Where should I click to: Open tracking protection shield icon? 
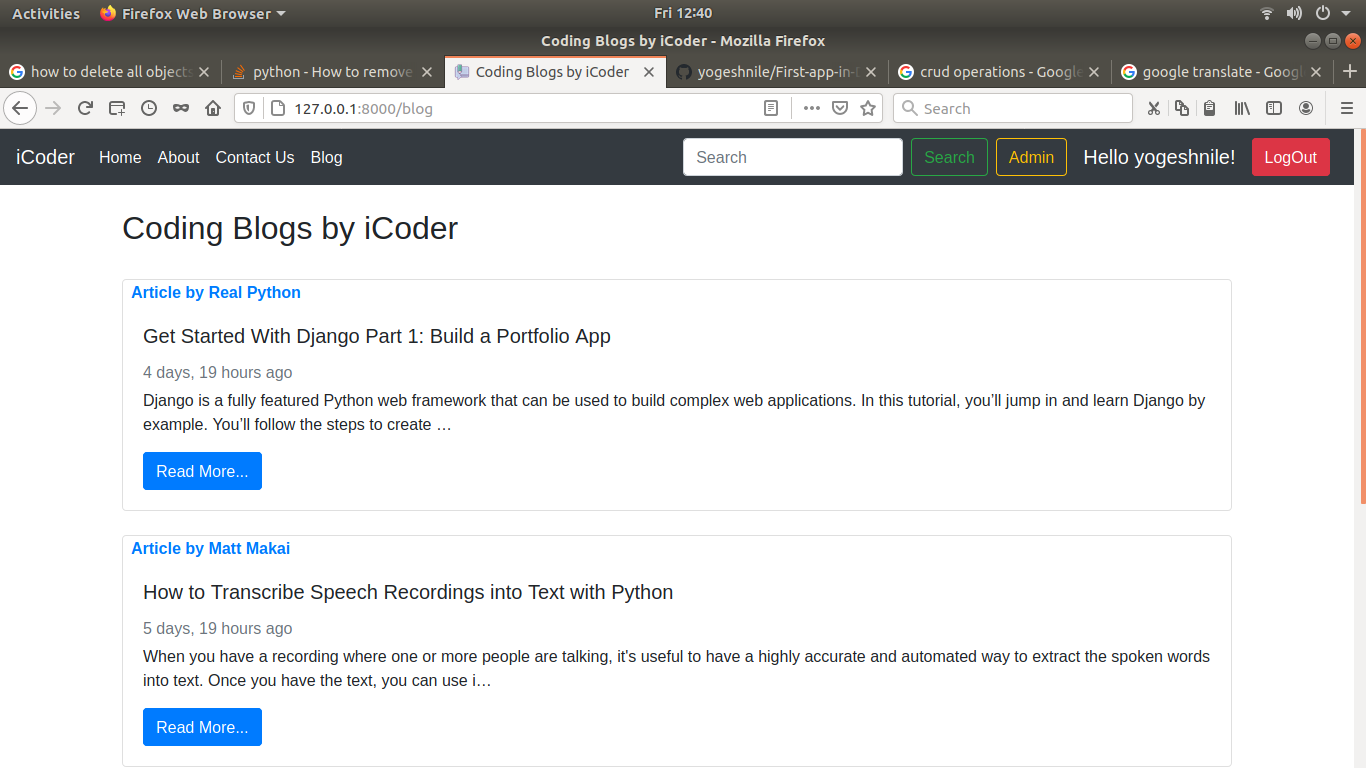[x=250, y=108]
